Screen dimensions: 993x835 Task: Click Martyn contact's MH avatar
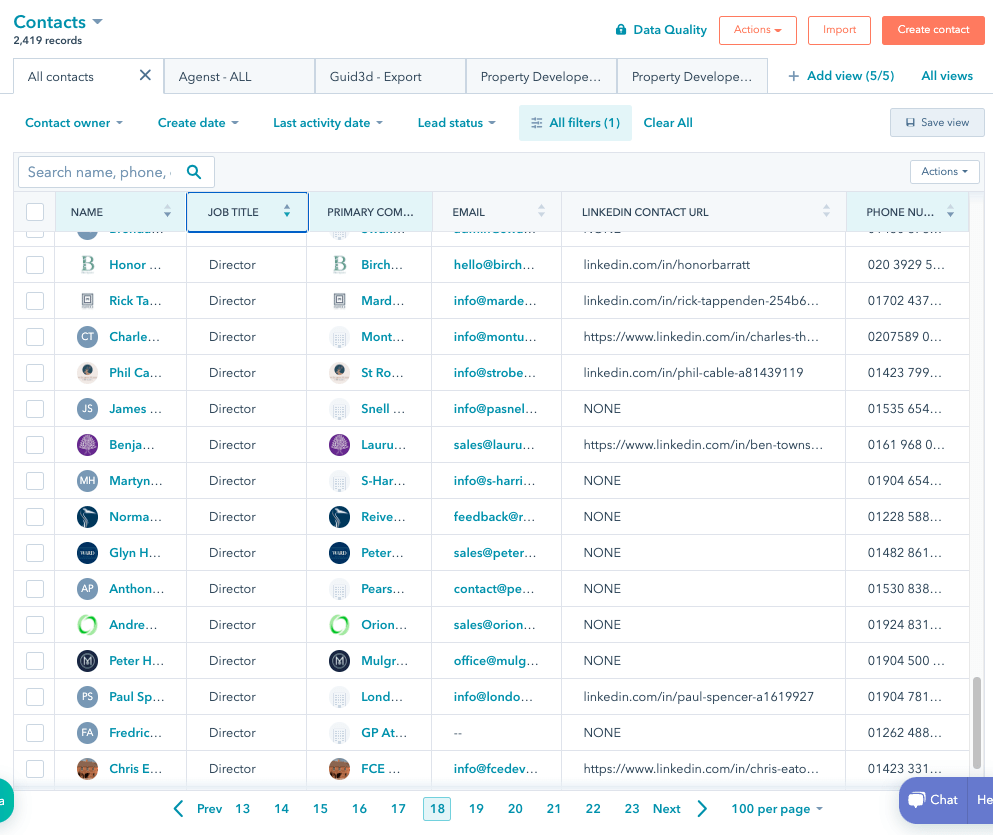(x=87, y=481)
